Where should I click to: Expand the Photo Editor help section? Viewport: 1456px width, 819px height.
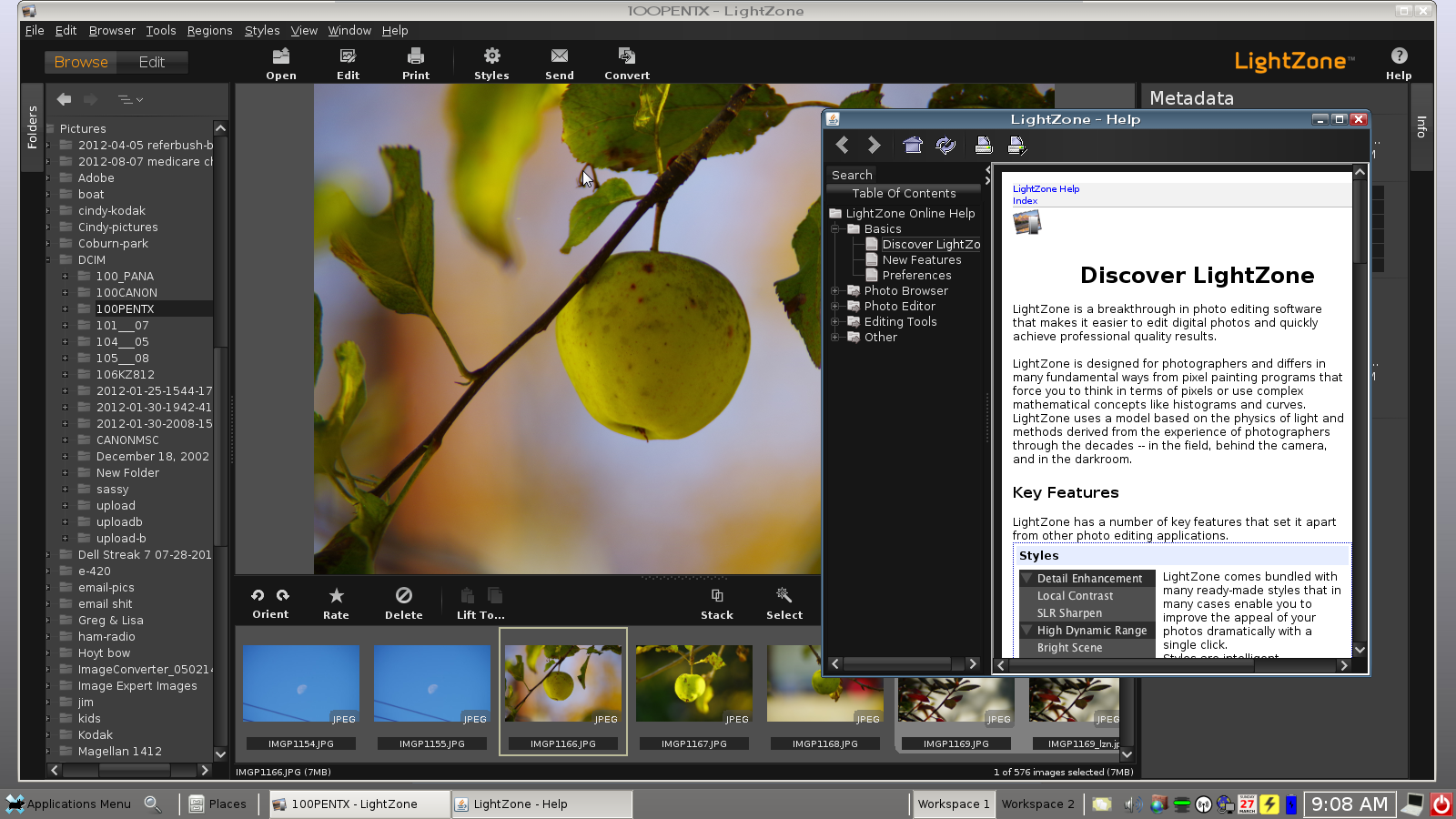coord(834,307)
